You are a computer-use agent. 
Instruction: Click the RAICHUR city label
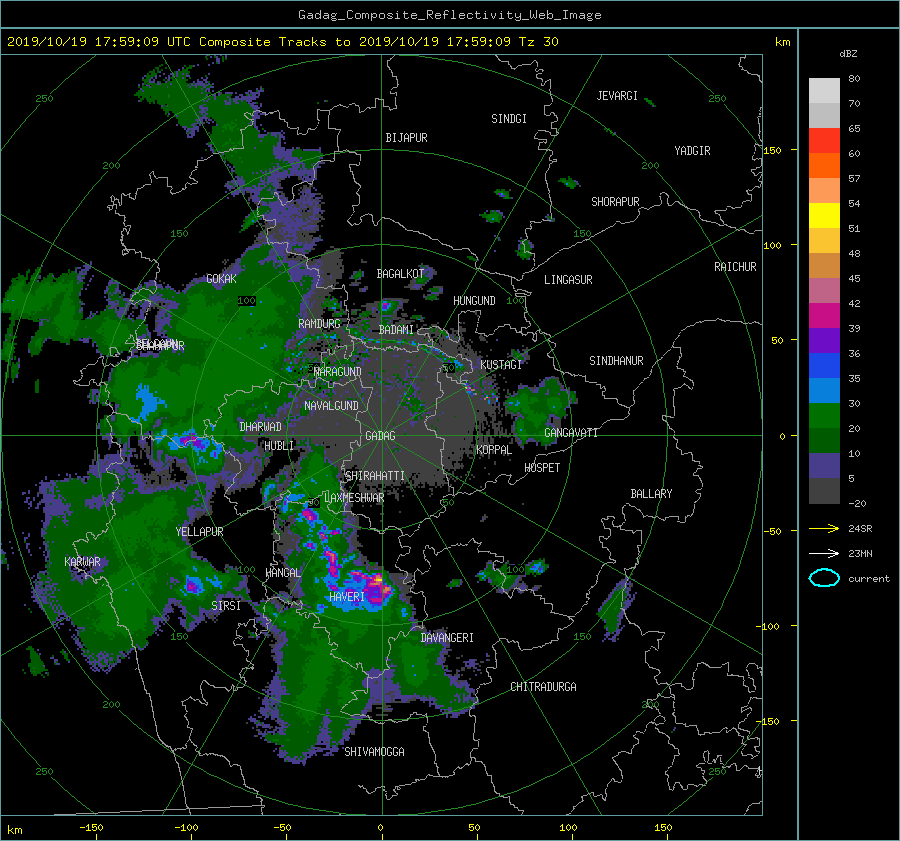pyautogui.click(x=735, y=267)
